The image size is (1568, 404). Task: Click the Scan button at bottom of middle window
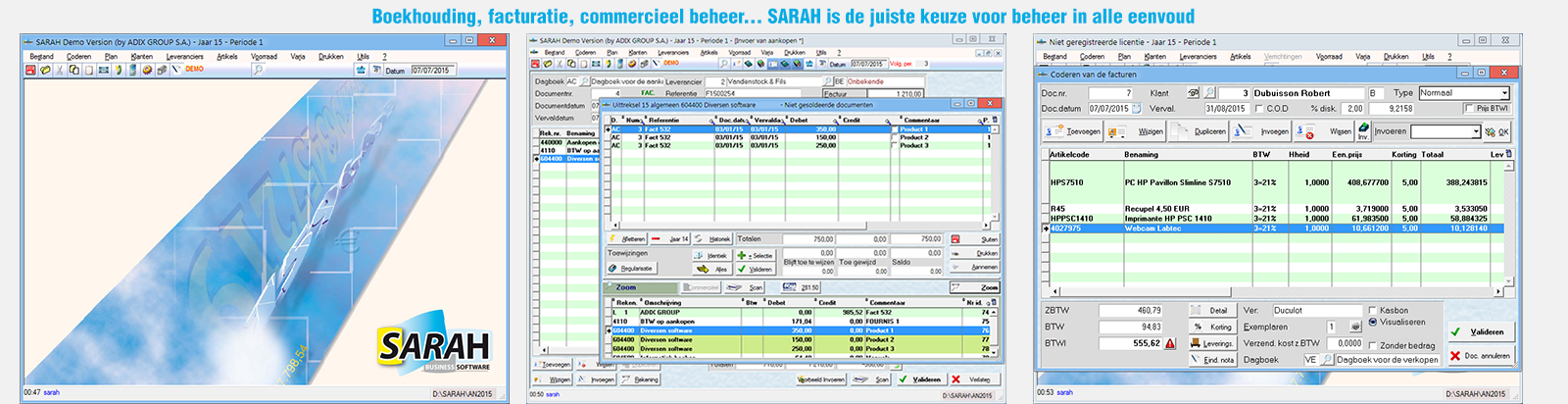870,379
